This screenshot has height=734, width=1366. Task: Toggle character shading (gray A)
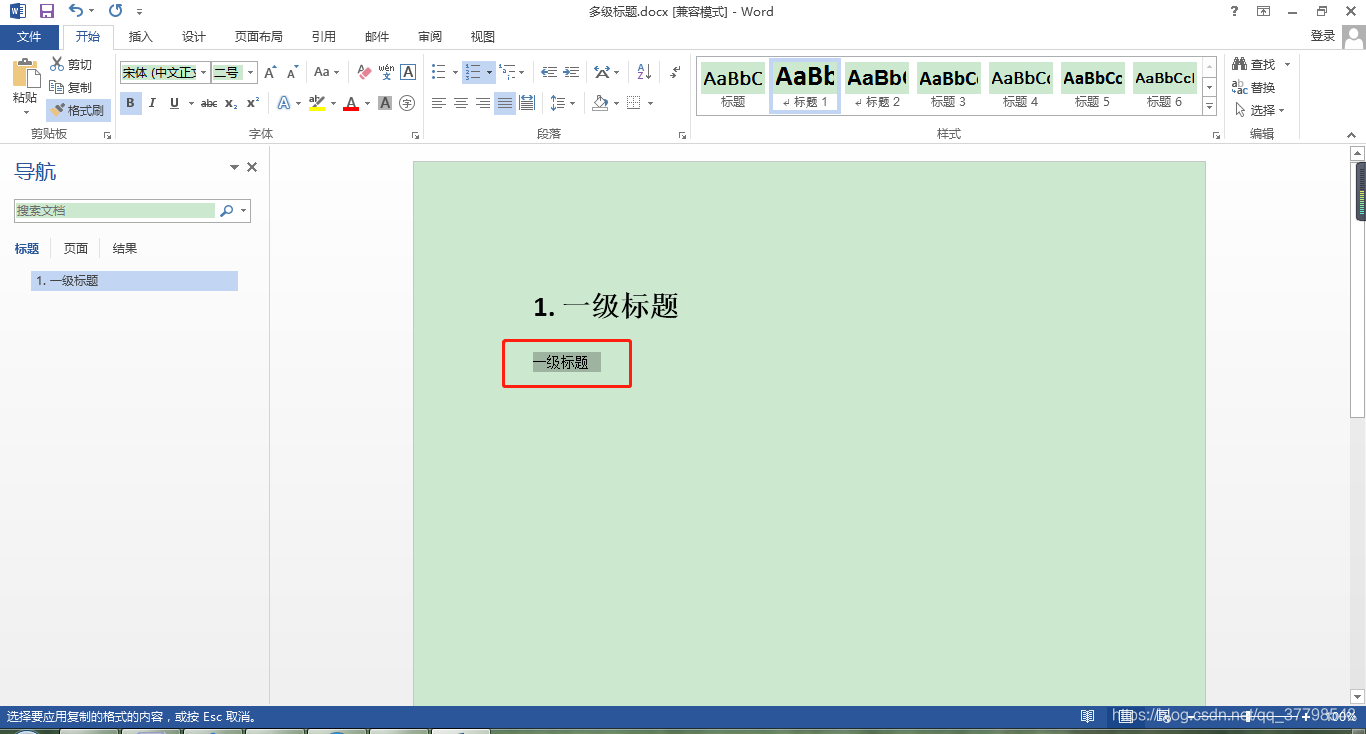pos(385,103)
